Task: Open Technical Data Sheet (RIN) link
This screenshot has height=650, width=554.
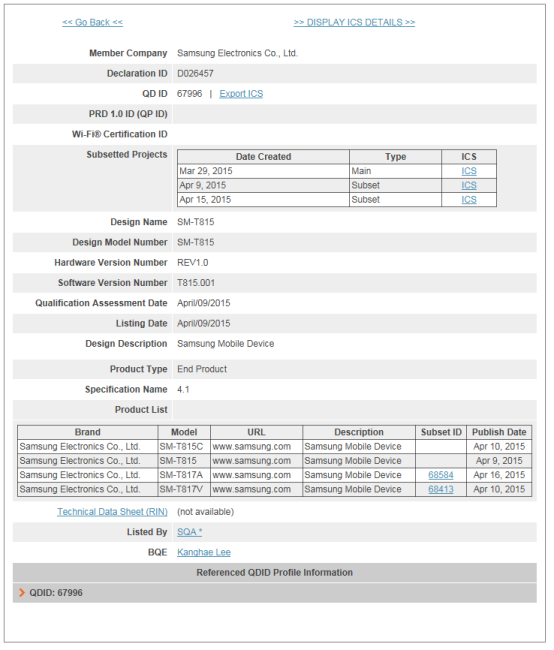Action: point(112,512)
